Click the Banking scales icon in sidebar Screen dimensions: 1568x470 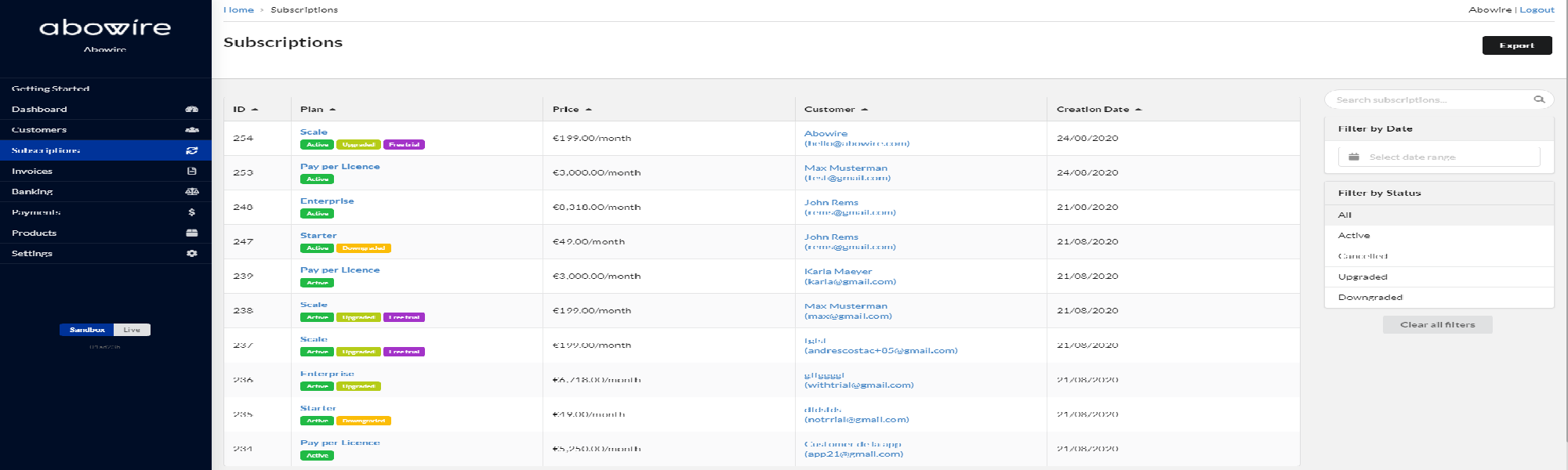[x=191, y=192]
